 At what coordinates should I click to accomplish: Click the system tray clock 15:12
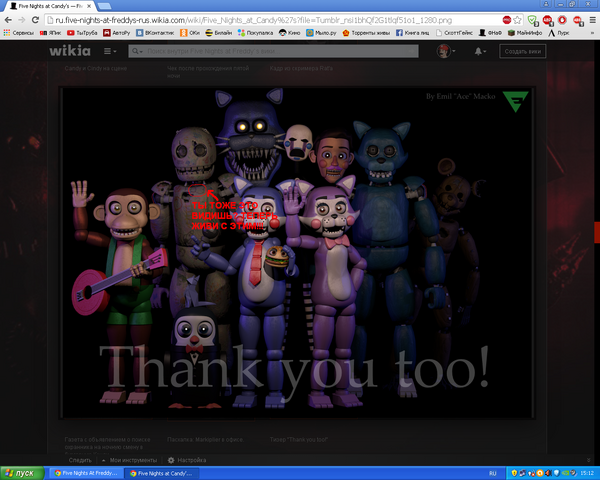point(587,473)
